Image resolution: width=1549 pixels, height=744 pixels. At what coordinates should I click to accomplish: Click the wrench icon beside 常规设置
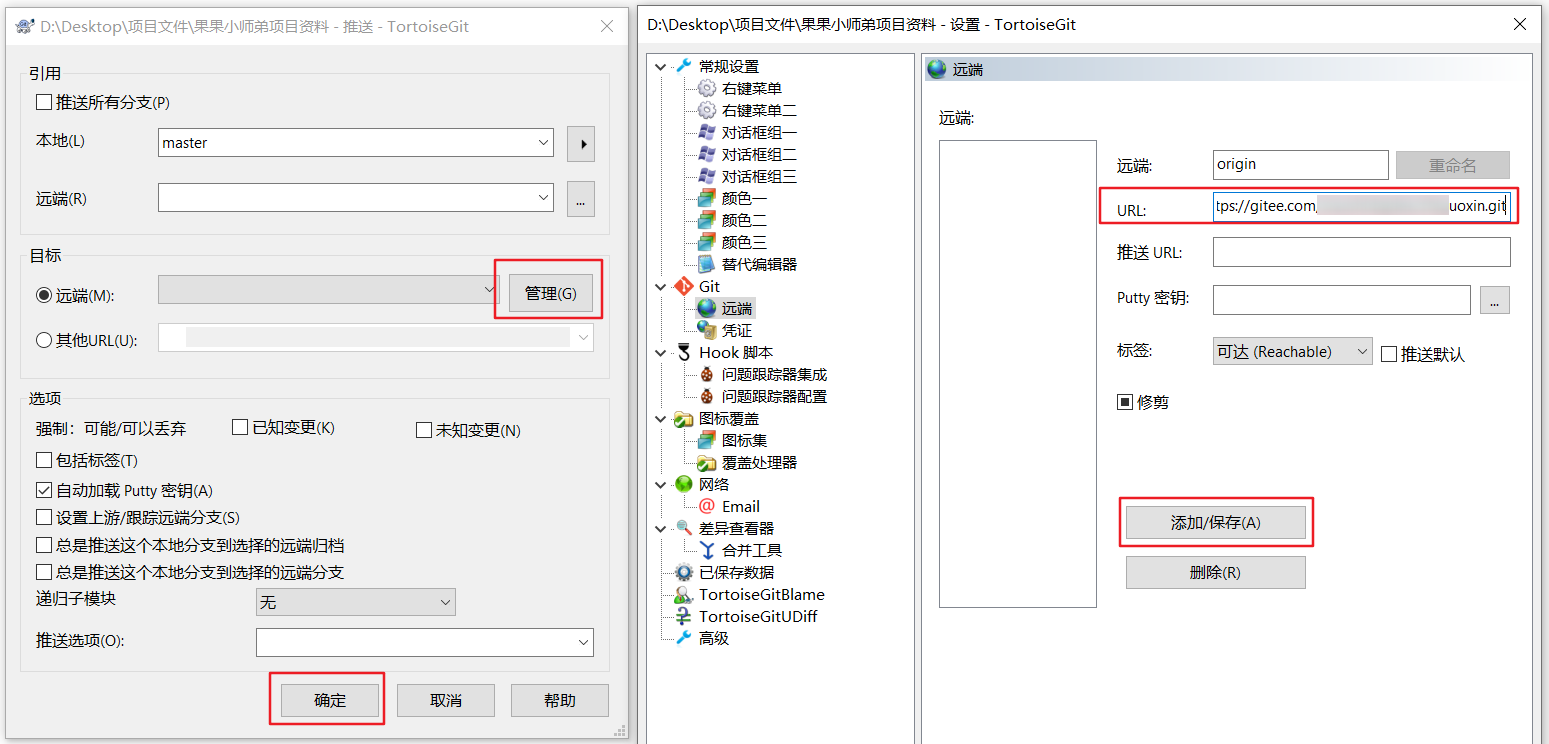pyautogui.click(x=684, y=66)
